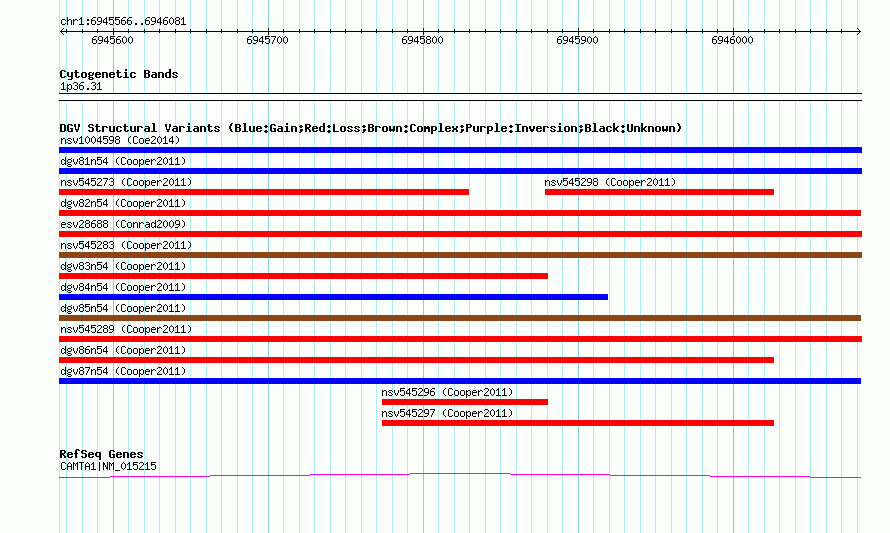This screenshot has height=533, width=890.
Task: Click the 6945800 ruler tick label
Action: [x=422, y=40]
